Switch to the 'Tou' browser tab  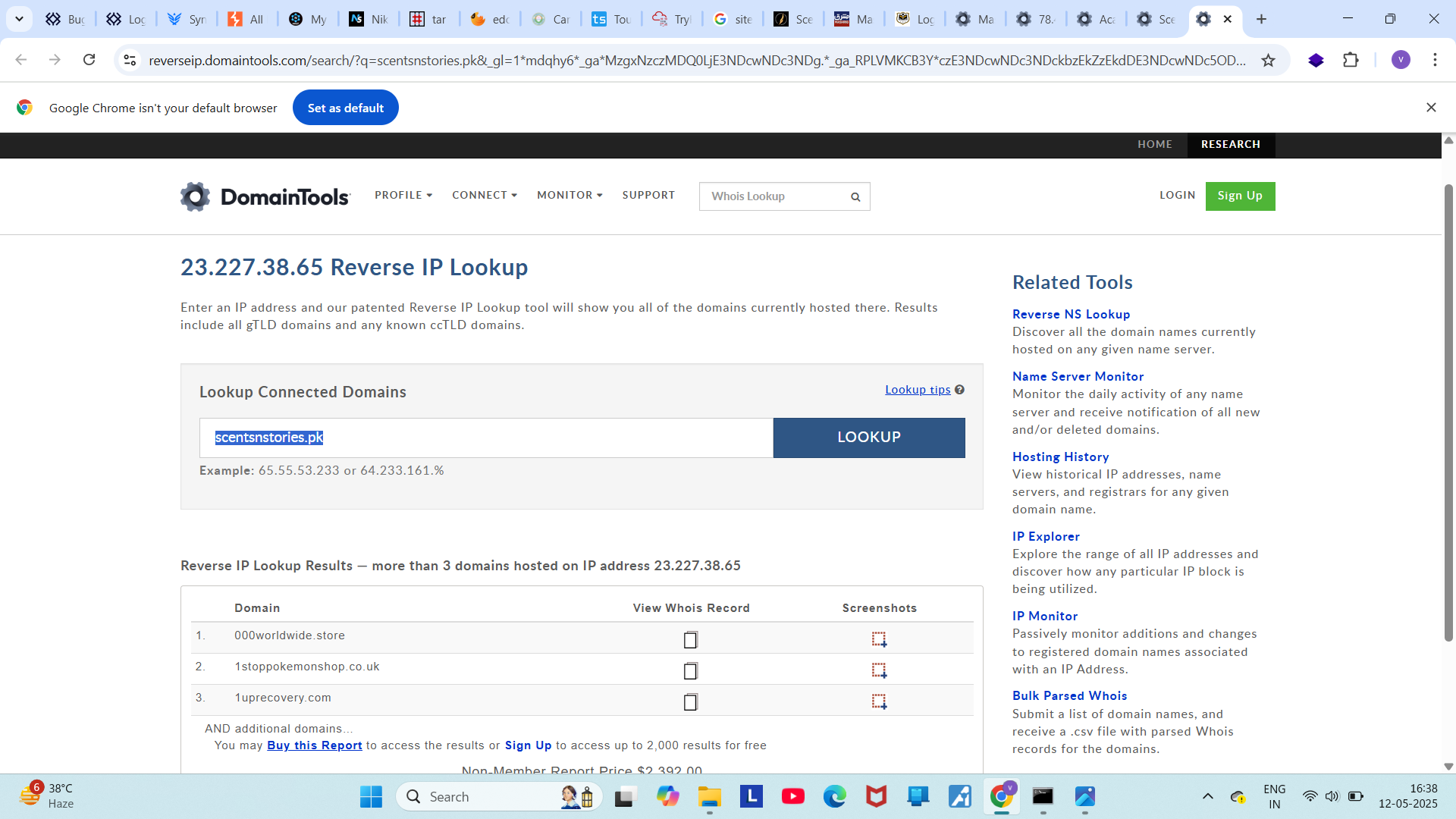coord(611,19)
